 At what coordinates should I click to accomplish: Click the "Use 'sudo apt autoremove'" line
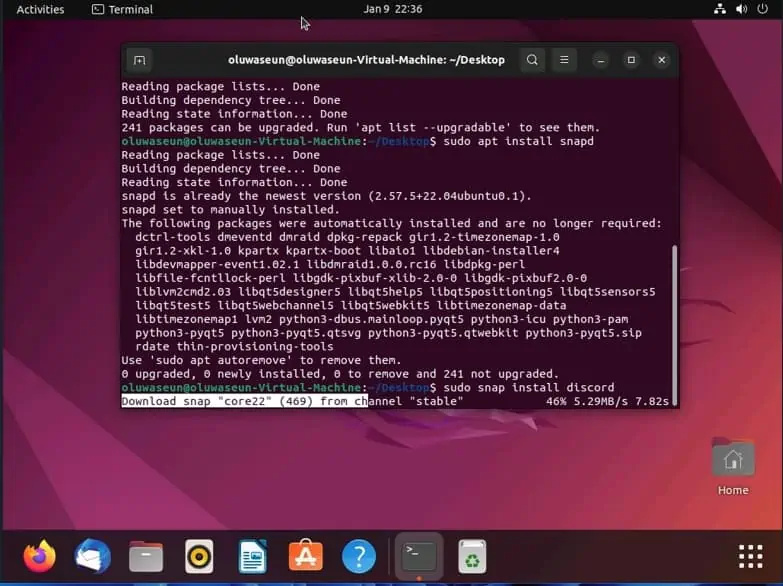261,360
